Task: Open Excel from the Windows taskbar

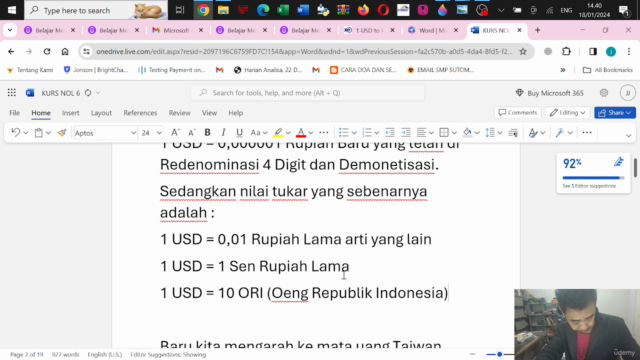Action: tap(283, 10)
